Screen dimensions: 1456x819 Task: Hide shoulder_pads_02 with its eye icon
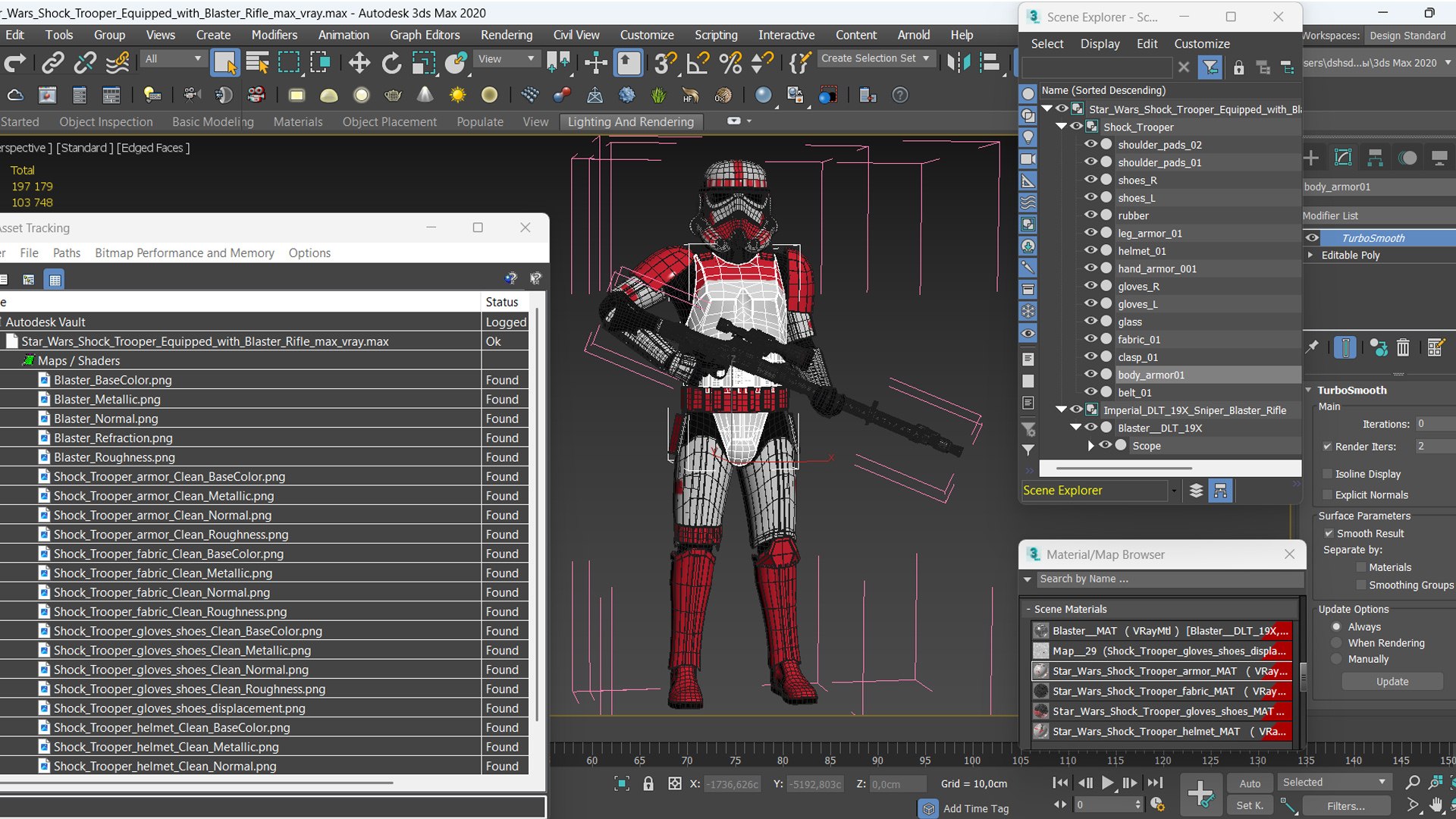coord(1090,144)
